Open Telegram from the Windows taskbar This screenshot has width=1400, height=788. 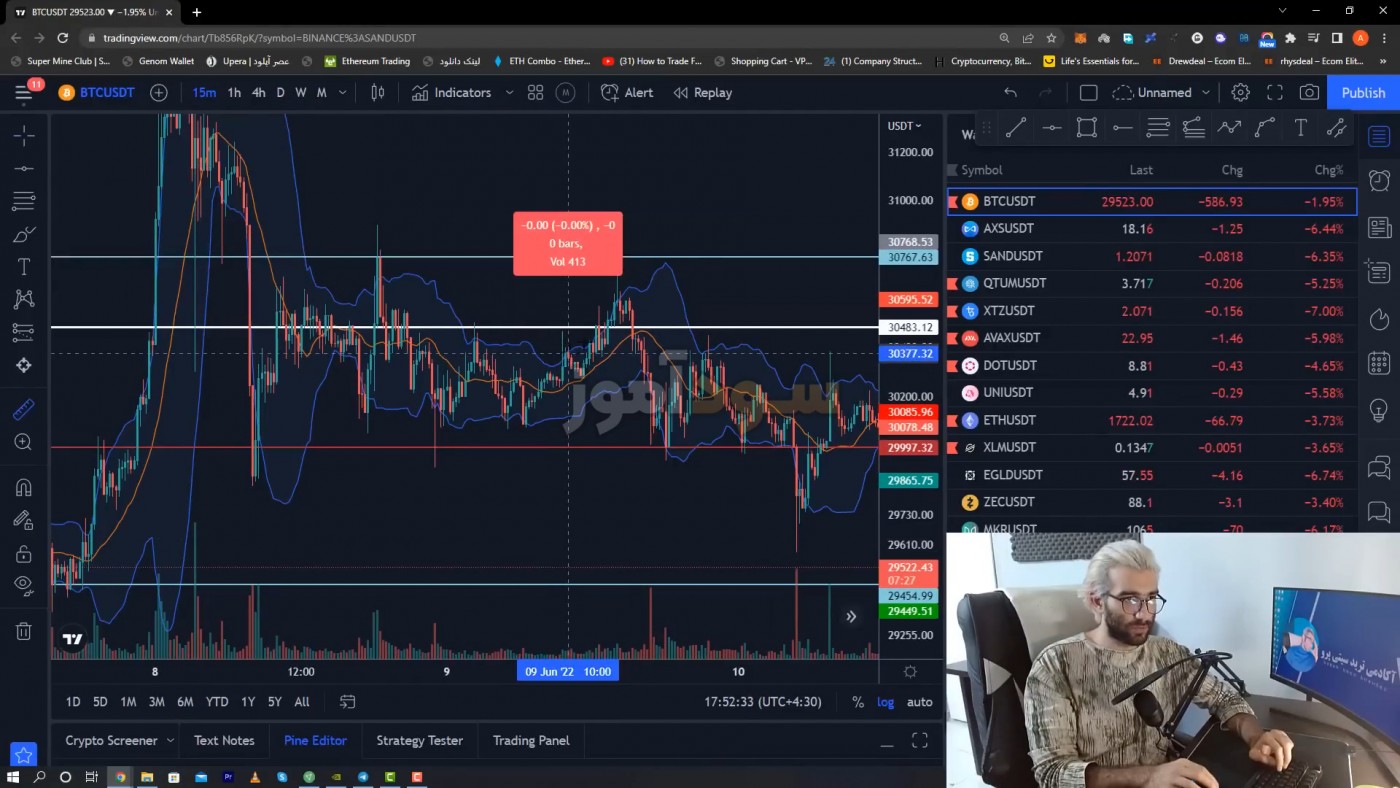(363, 777)
